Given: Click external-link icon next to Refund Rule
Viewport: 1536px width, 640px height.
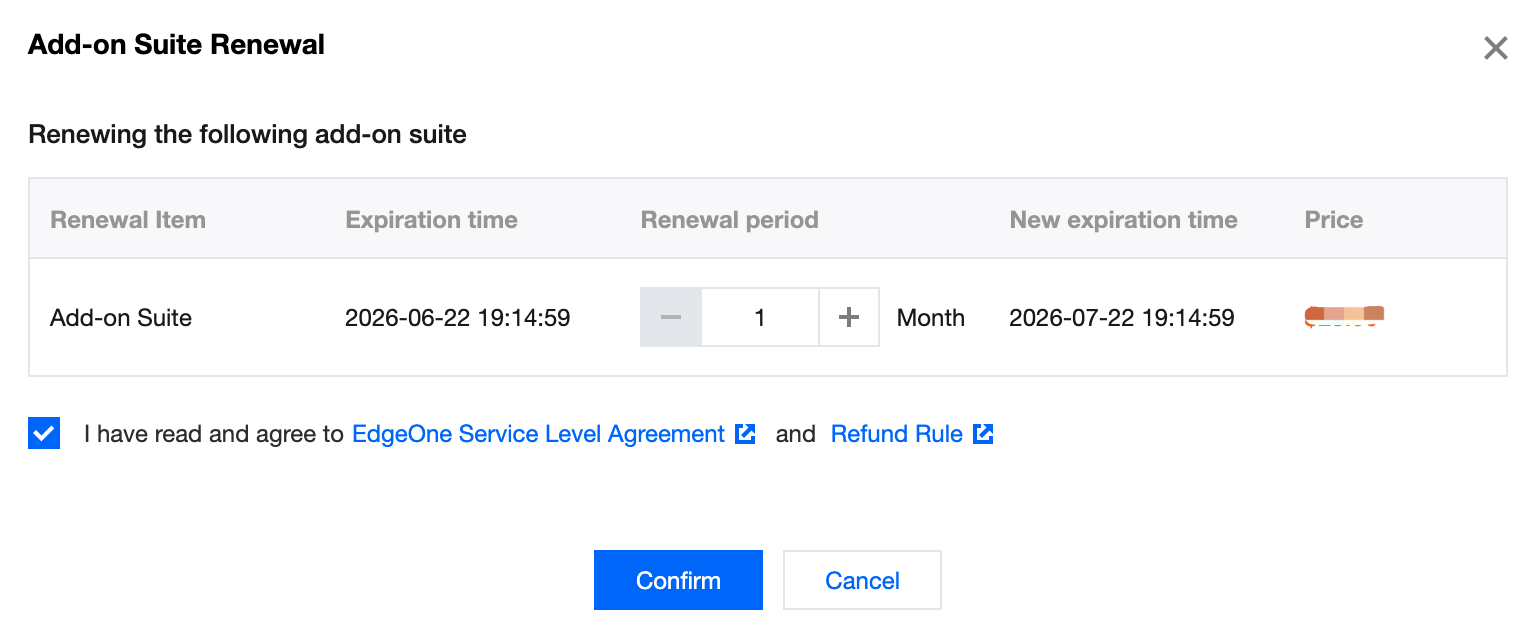Looking at the screenshot, I should coord(983,434).
